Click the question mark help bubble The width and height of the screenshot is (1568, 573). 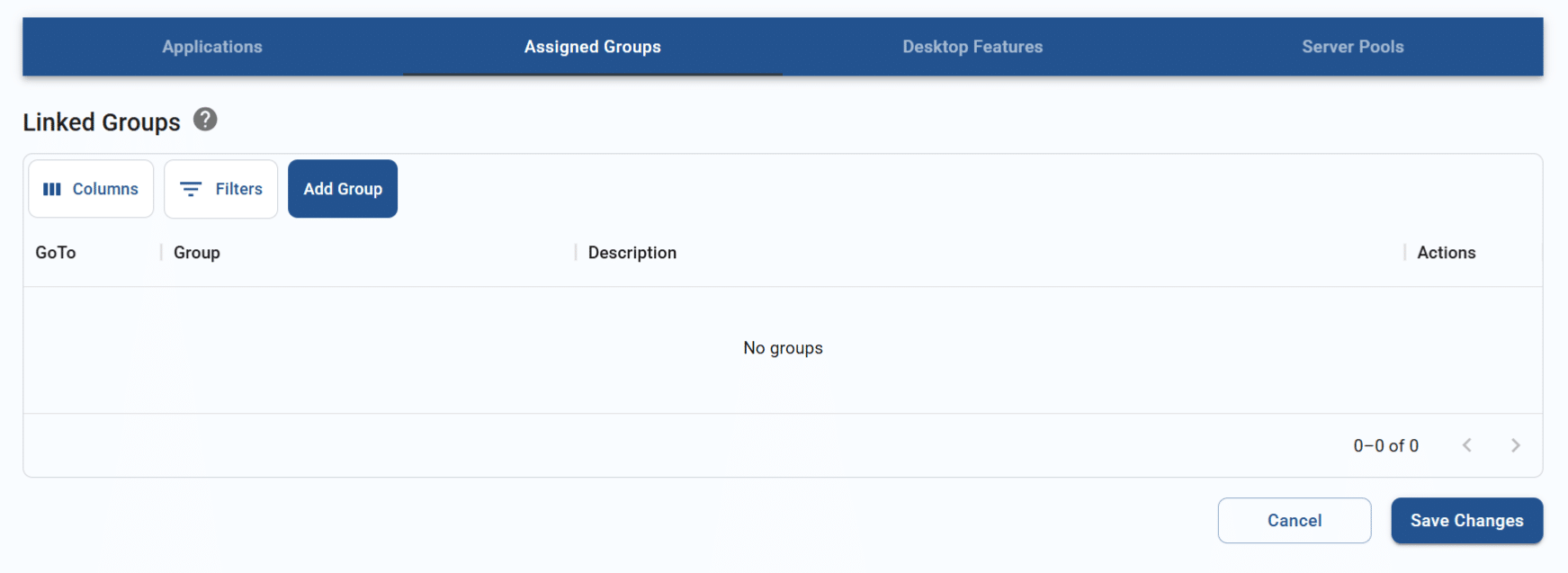204,120
